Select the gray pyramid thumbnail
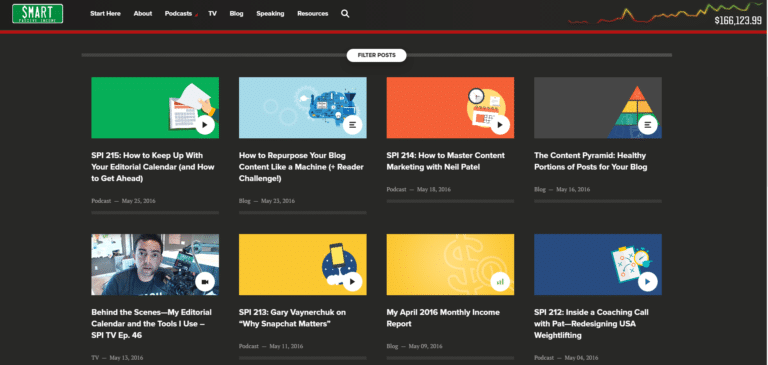This screenshot has width=768, height=365. pos(598,108)
